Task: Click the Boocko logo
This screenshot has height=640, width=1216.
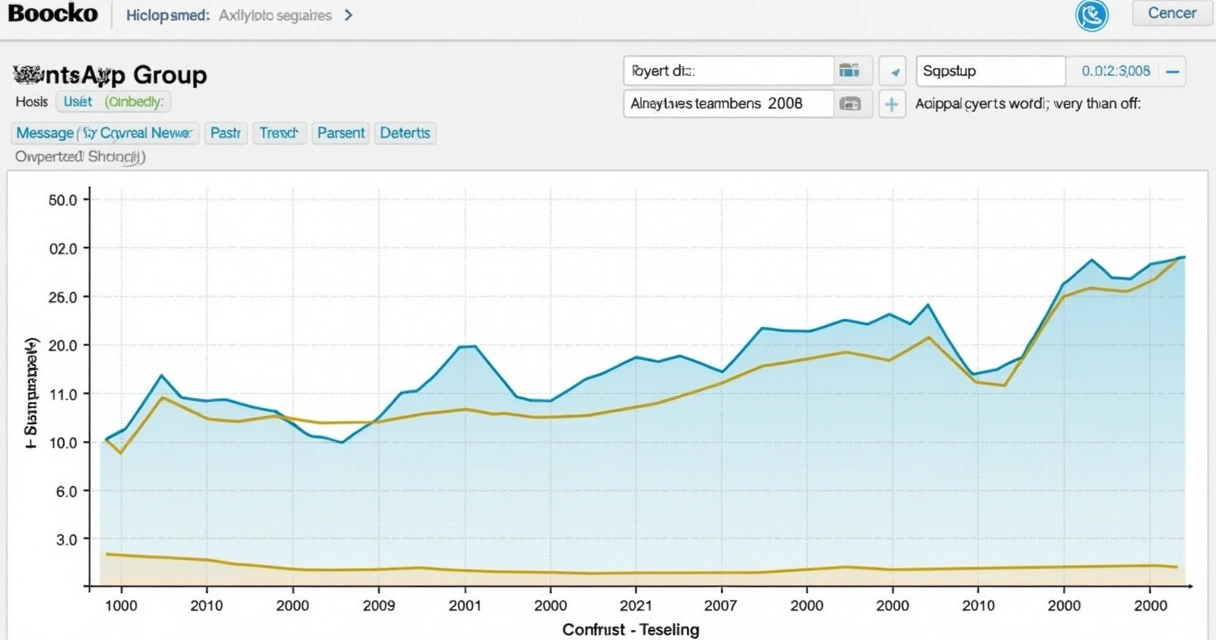Action: point(53,13)
